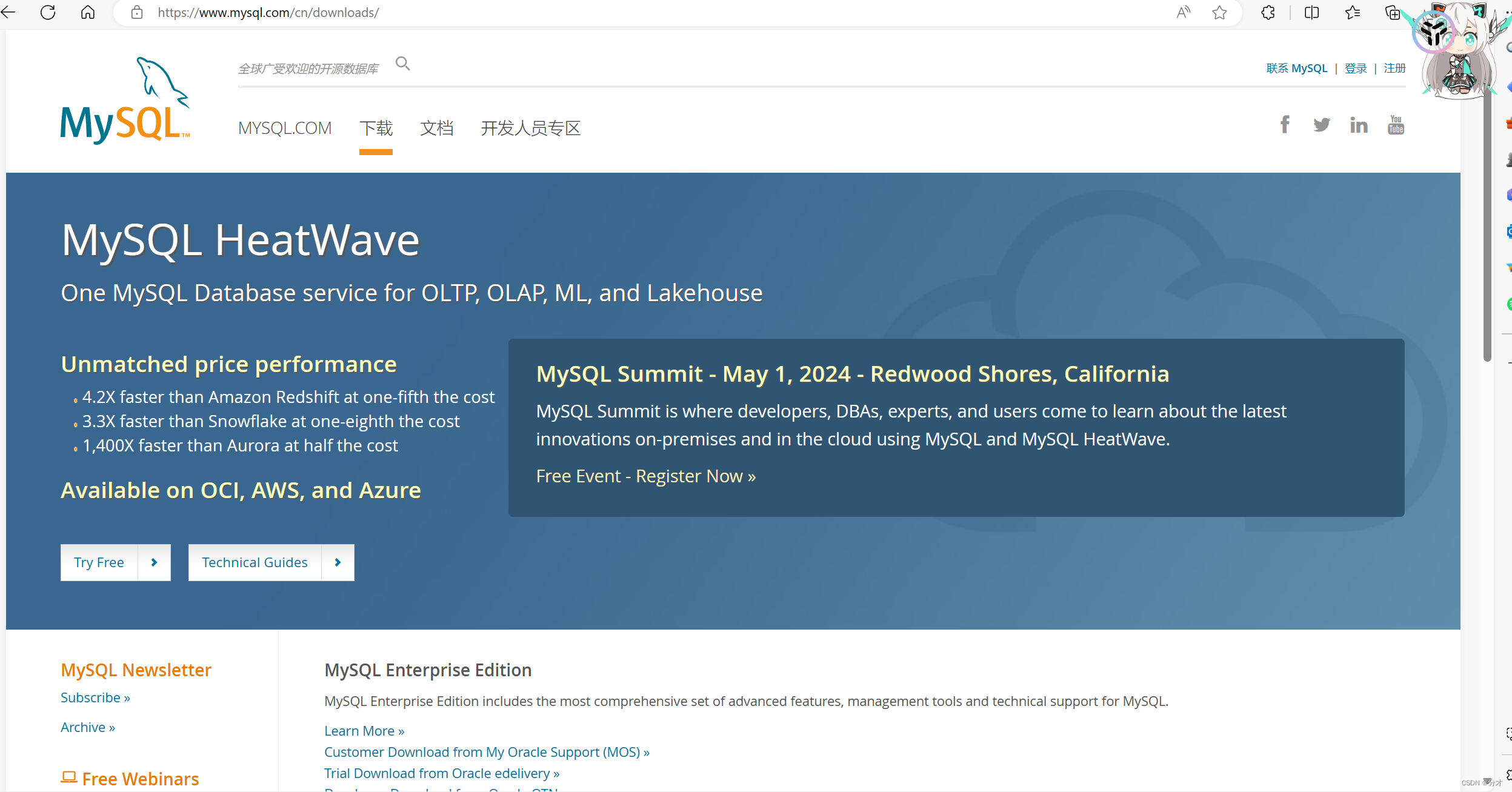
Task: Click MySQL Summit headline link
Action: (x=853, y=374)
